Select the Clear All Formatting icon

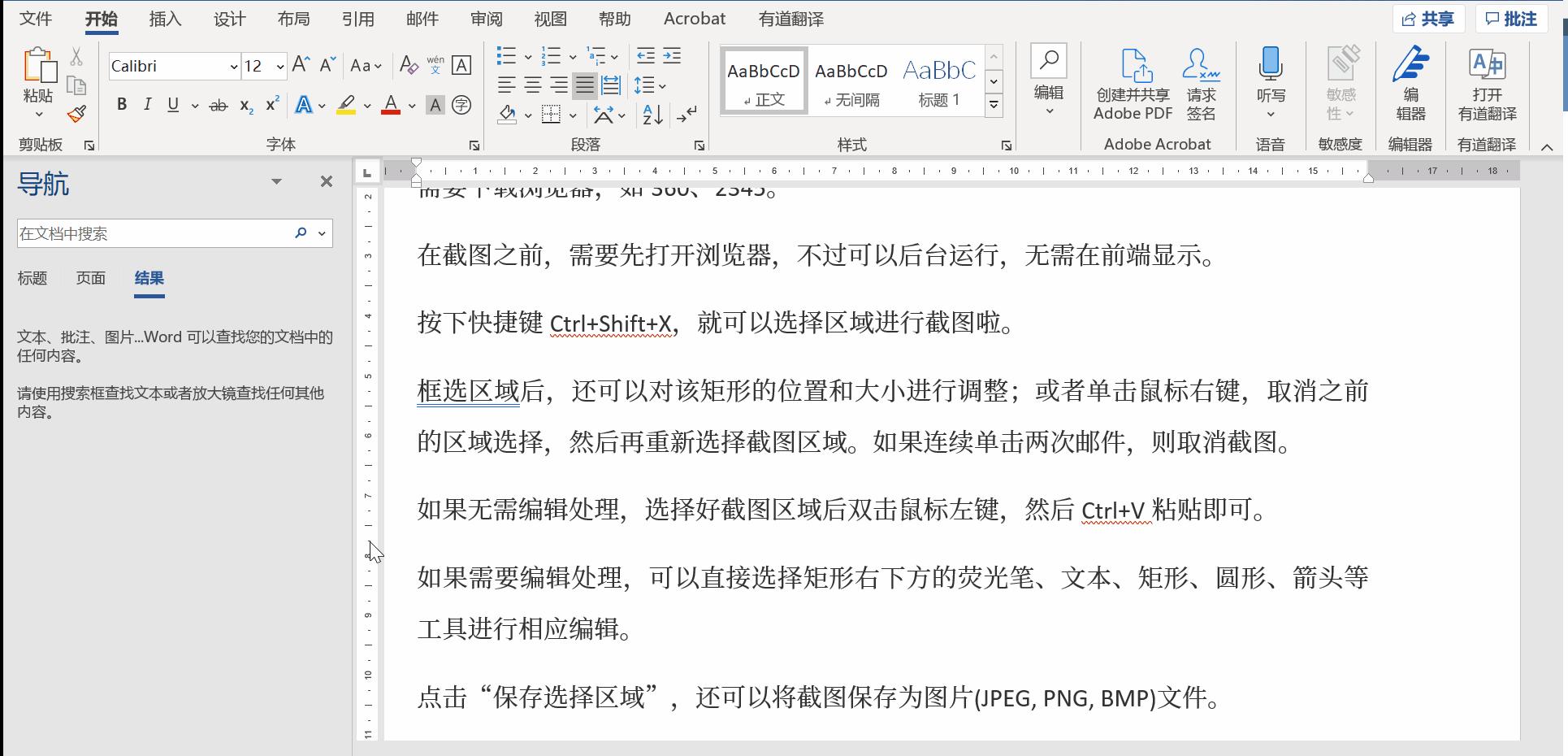409,65
